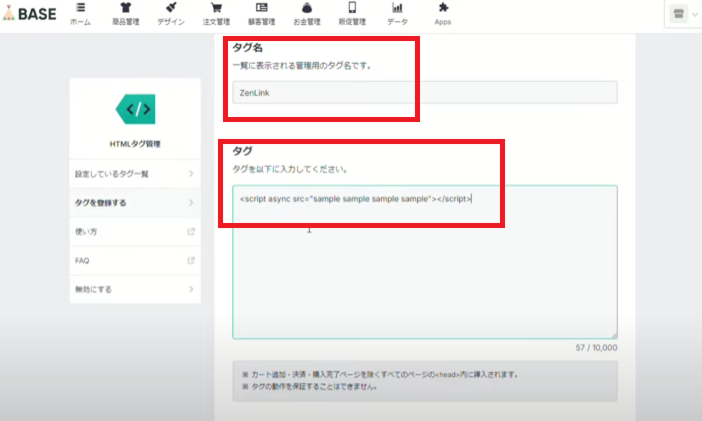Open Apps with the puzzle piece icon
This screenshot has height=421, width=702.
[x=442, y=10]
